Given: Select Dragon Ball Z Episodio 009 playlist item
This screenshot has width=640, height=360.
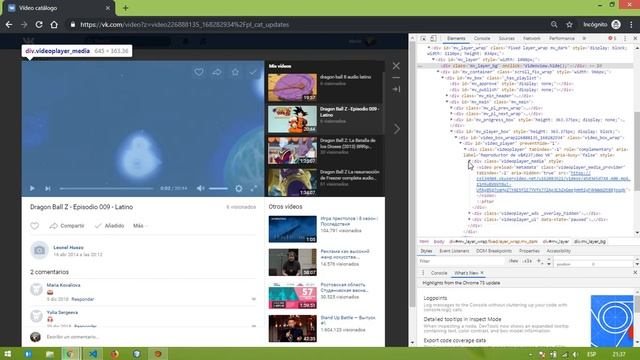Looking at the screenshot, I should [324, 119].
